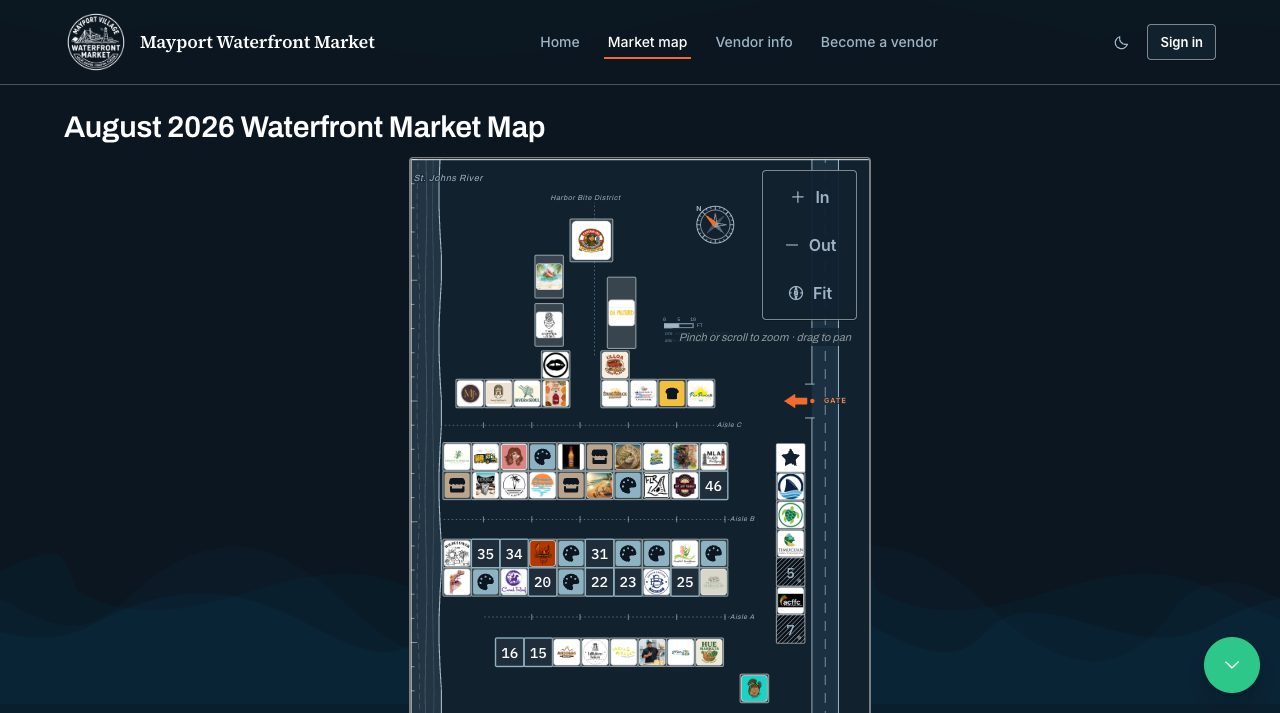Click booth 23
Viewport: 1280px width, 713px height.
[x=628, y=582]
